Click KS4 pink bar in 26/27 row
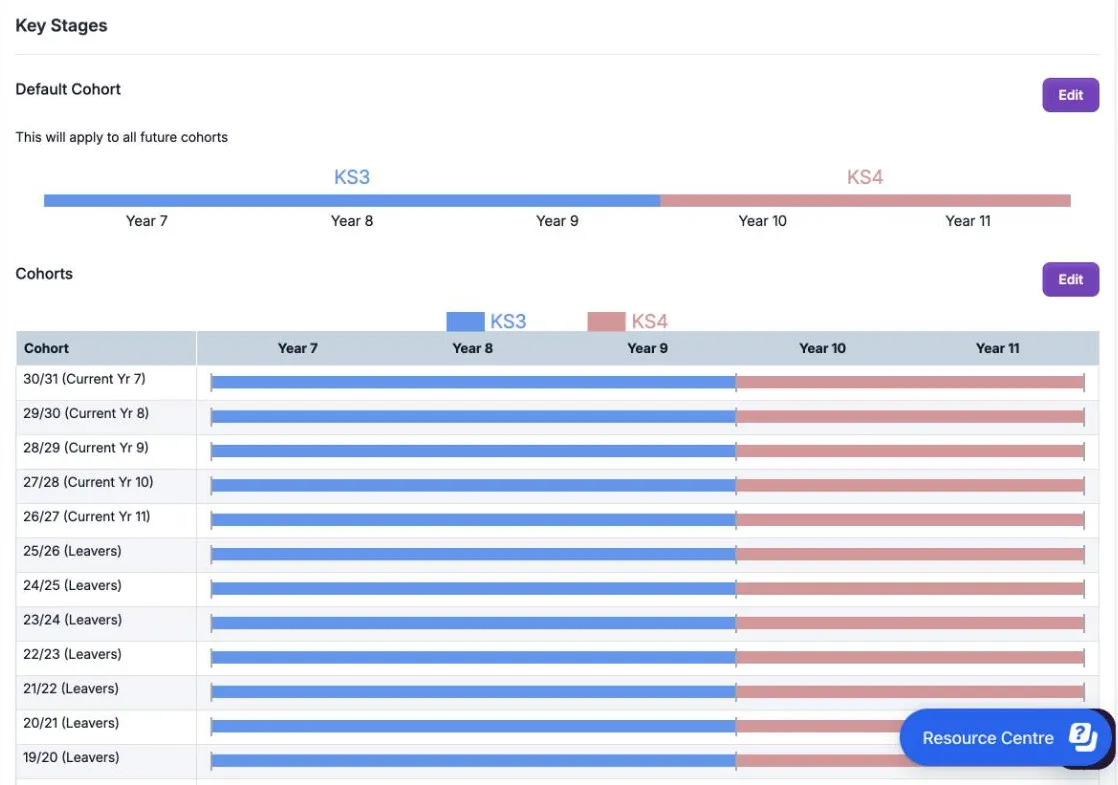 910,520
